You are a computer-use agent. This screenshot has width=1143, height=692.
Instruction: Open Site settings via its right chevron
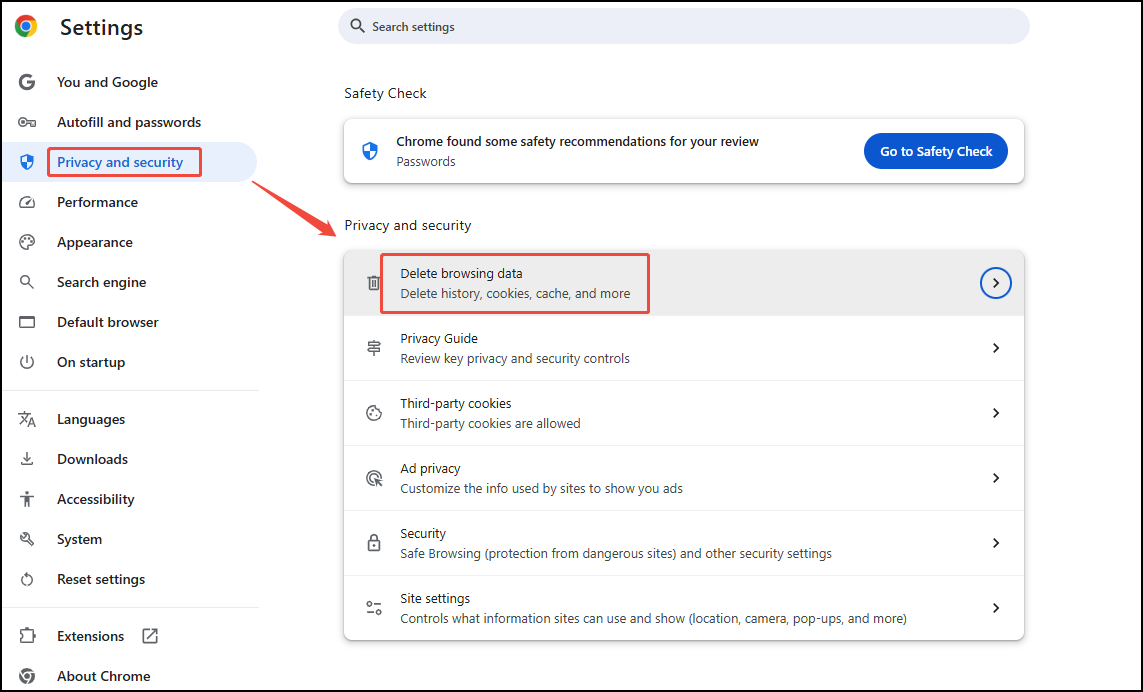[996, 607]
